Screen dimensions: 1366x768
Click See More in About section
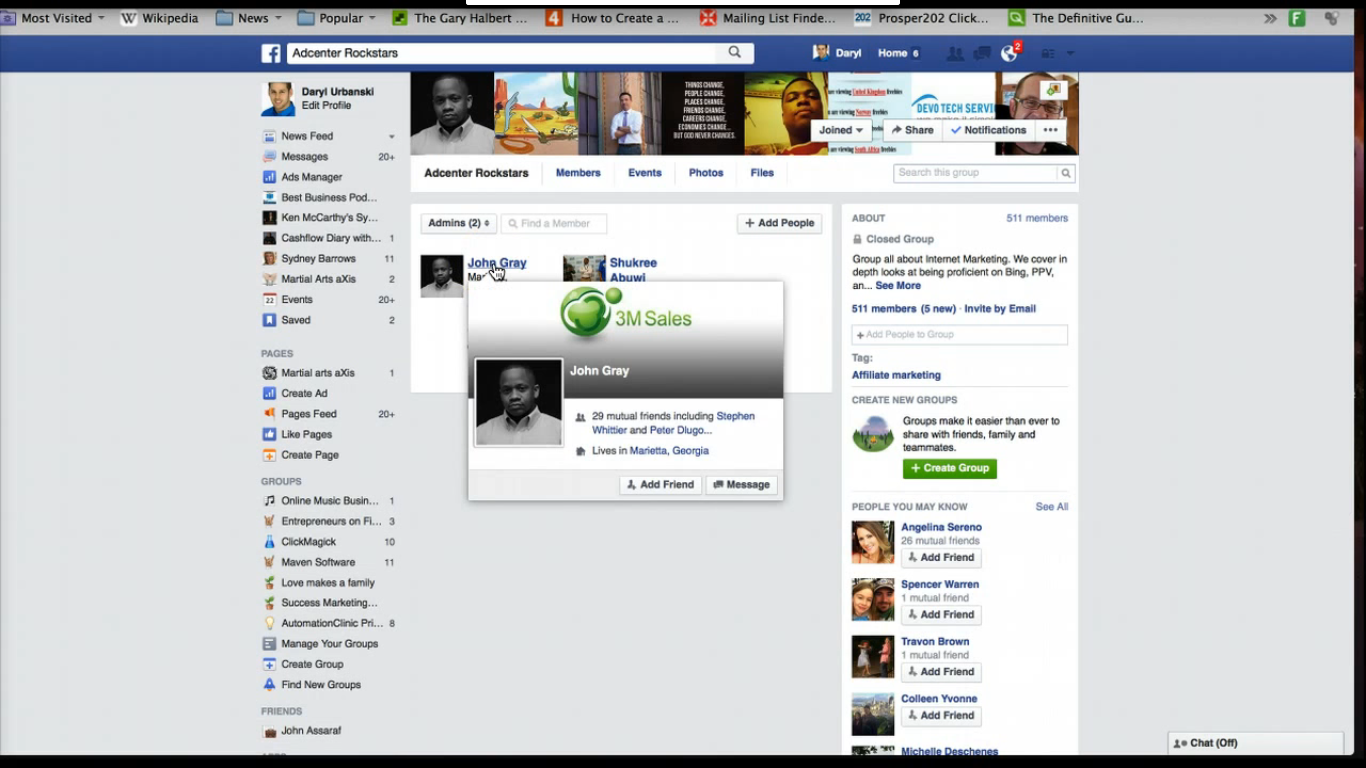coord(898,286)
